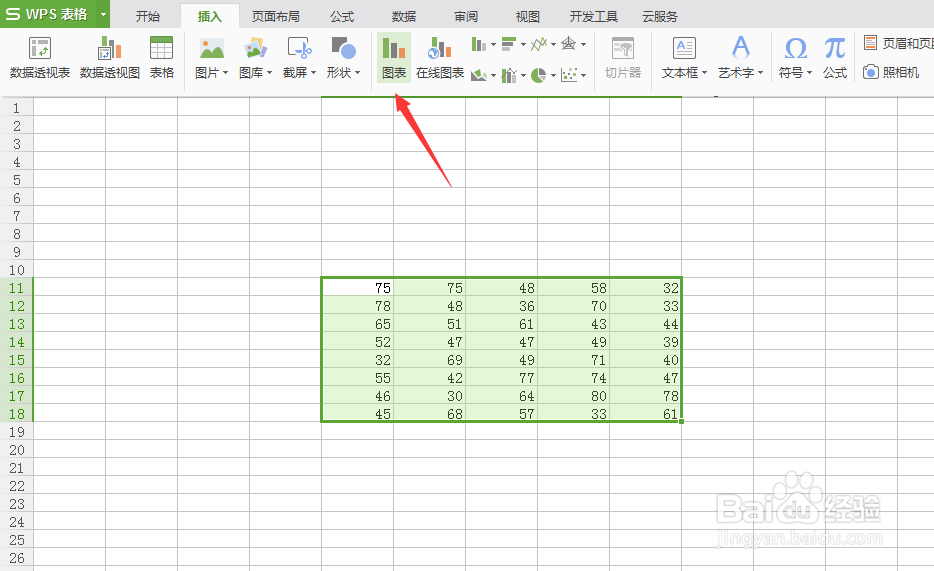Click the 图表 (Chart) button
Viewport: 934px width, 571px height.
394,57
